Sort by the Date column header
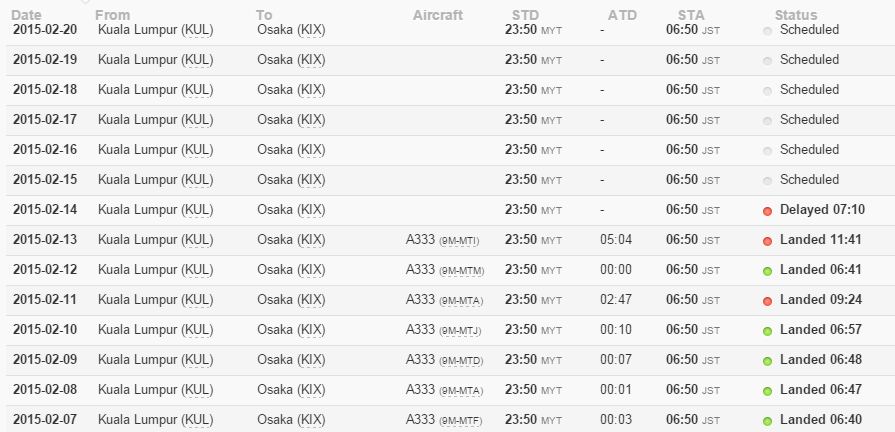This screenshot has height=432, width=895. [x=26, y=15]
